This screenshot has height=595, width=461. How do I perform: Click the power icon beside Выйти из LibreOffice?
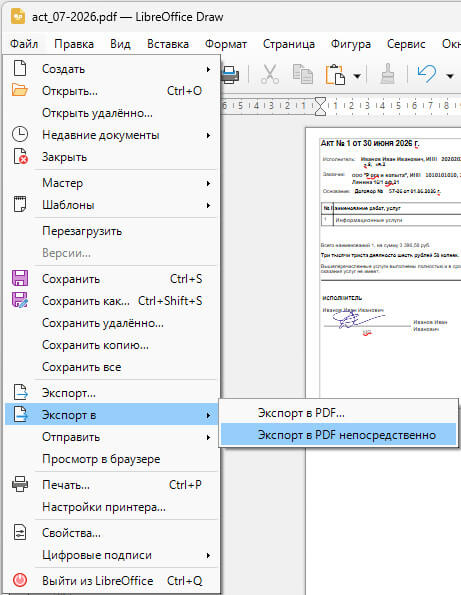20,580
